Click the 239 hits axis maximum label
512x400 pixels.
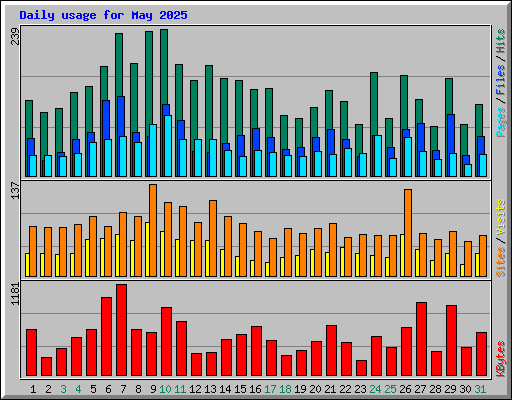click(x=15, y=37)
